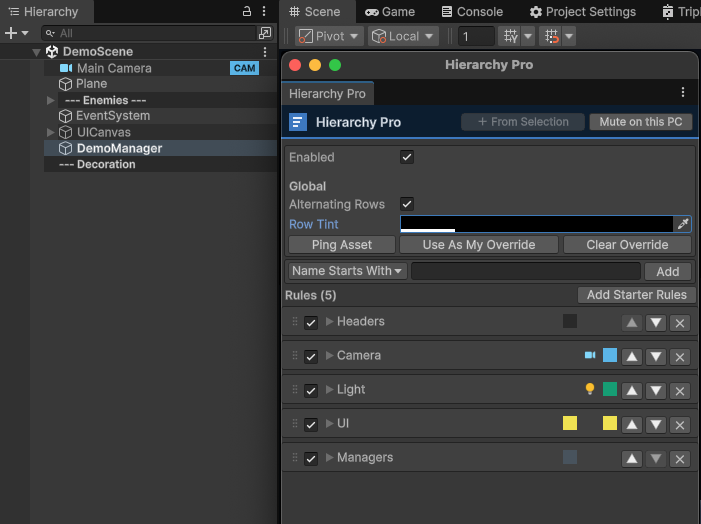Click the grid snapping icon in Scene toolbar
The height and width of the screenshot is (524, 701).
(511, 36)
